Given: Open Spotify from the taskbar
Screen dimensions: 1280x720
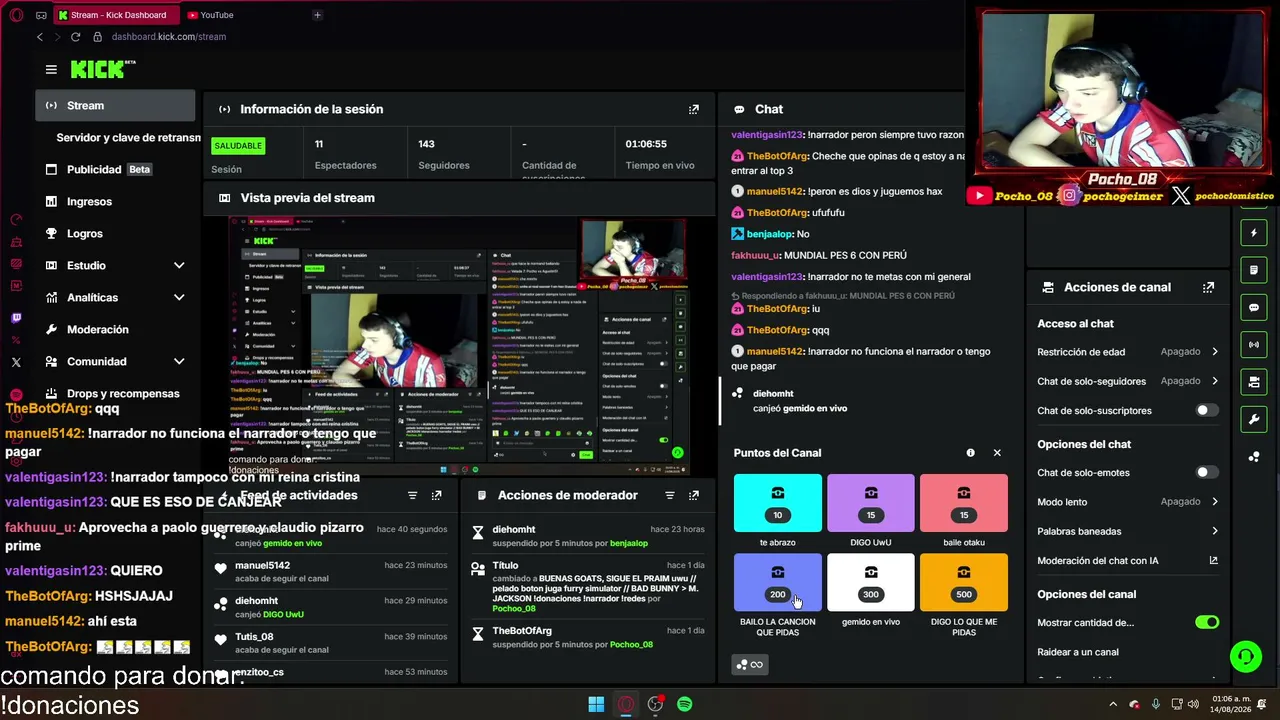Looking at the screenshot, I should pos(684,704).
